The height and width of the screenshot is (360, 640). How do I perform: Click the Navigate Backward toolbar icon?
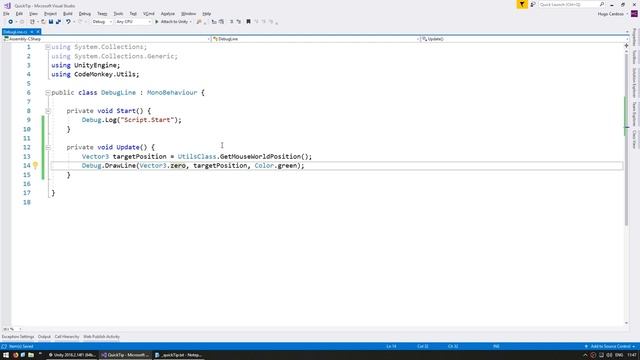pos(10,22)
